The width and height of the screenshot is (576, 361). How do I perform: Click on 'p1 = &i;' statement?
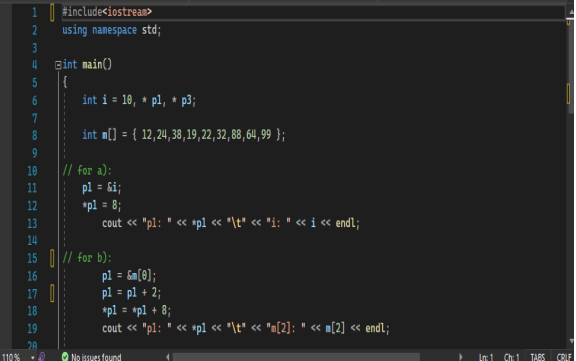coord(102,188)
